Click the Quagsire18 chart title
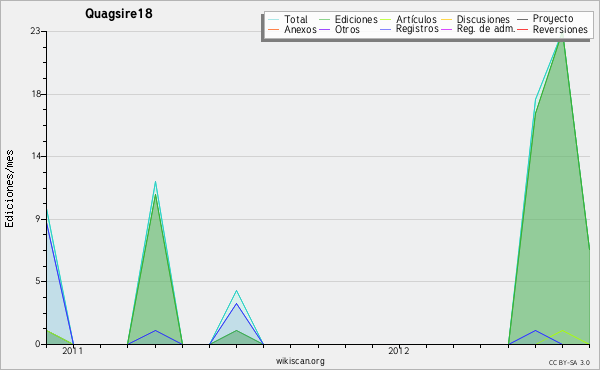The width and height of the screenshot is (600, 370). [119, 14]
